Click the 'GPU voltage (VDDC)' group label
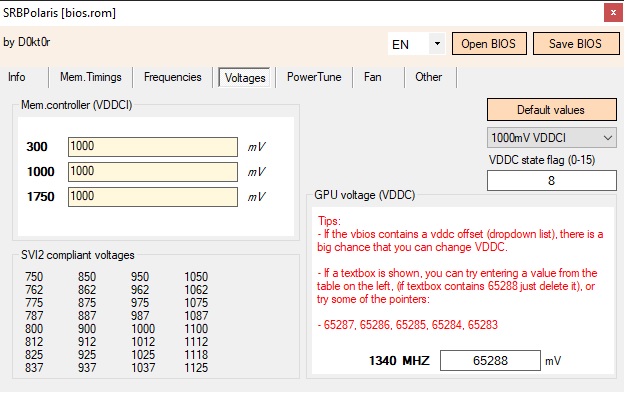Image resolution: width=626 pixels, height=394 pixels. coord(365,195)
